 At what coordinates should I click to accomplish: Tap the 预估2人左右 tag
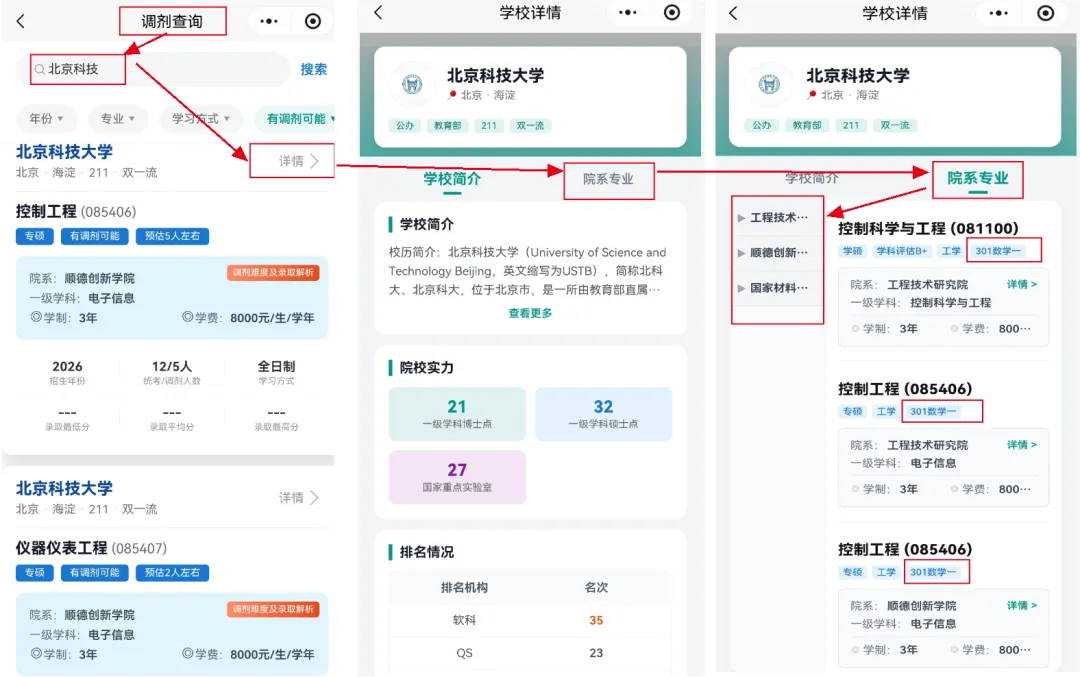[x=172, y=572]
